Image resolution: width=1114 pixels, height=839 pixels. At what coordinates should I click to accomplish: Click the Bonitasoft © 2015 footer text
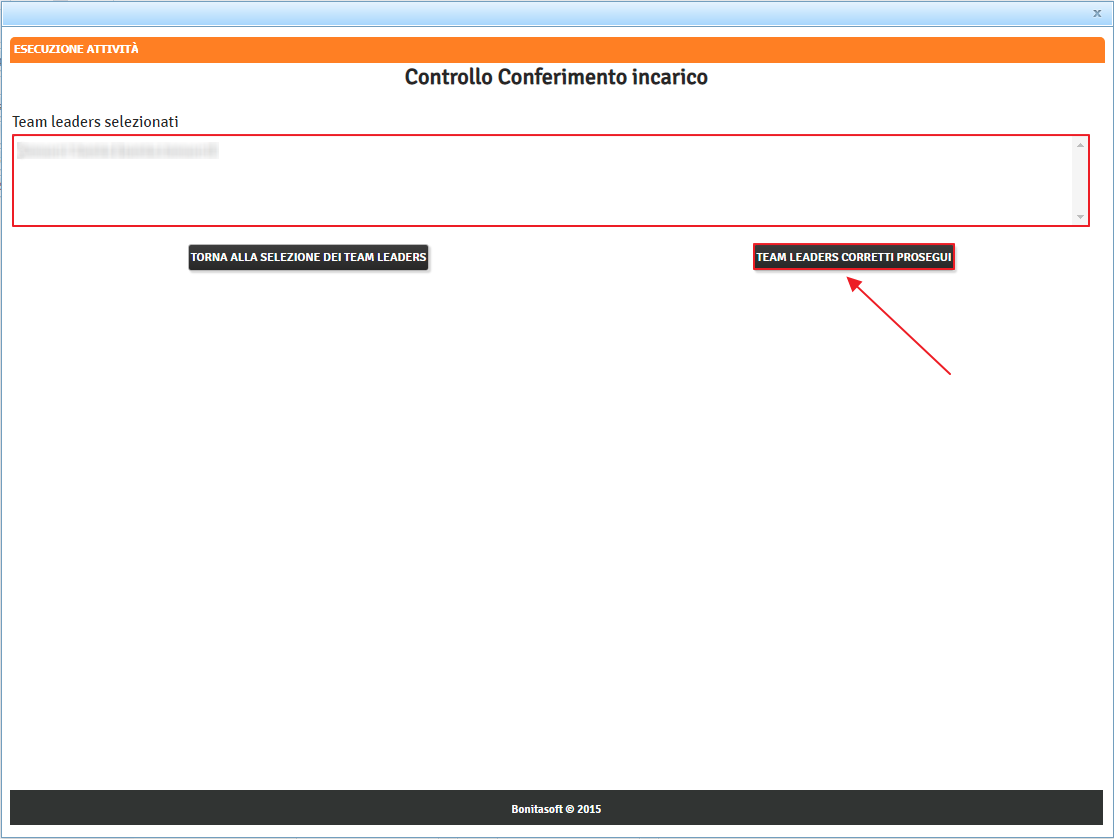[556, 809]
